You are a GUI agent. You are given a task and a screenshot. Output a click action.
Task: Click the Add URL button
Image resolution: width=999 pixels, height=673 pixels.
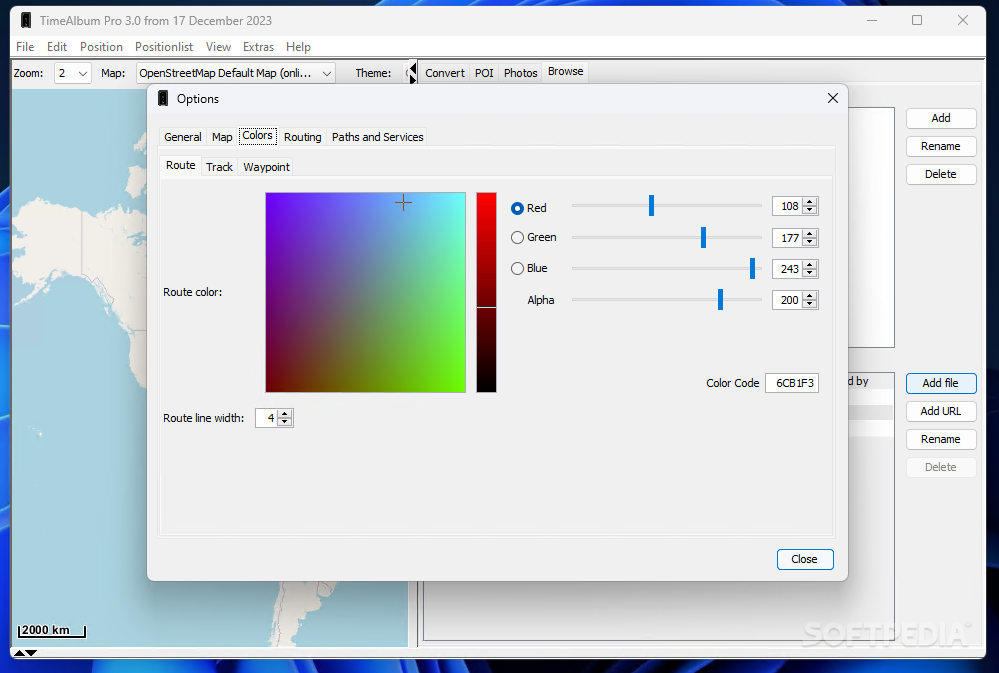tap(941, 411)
